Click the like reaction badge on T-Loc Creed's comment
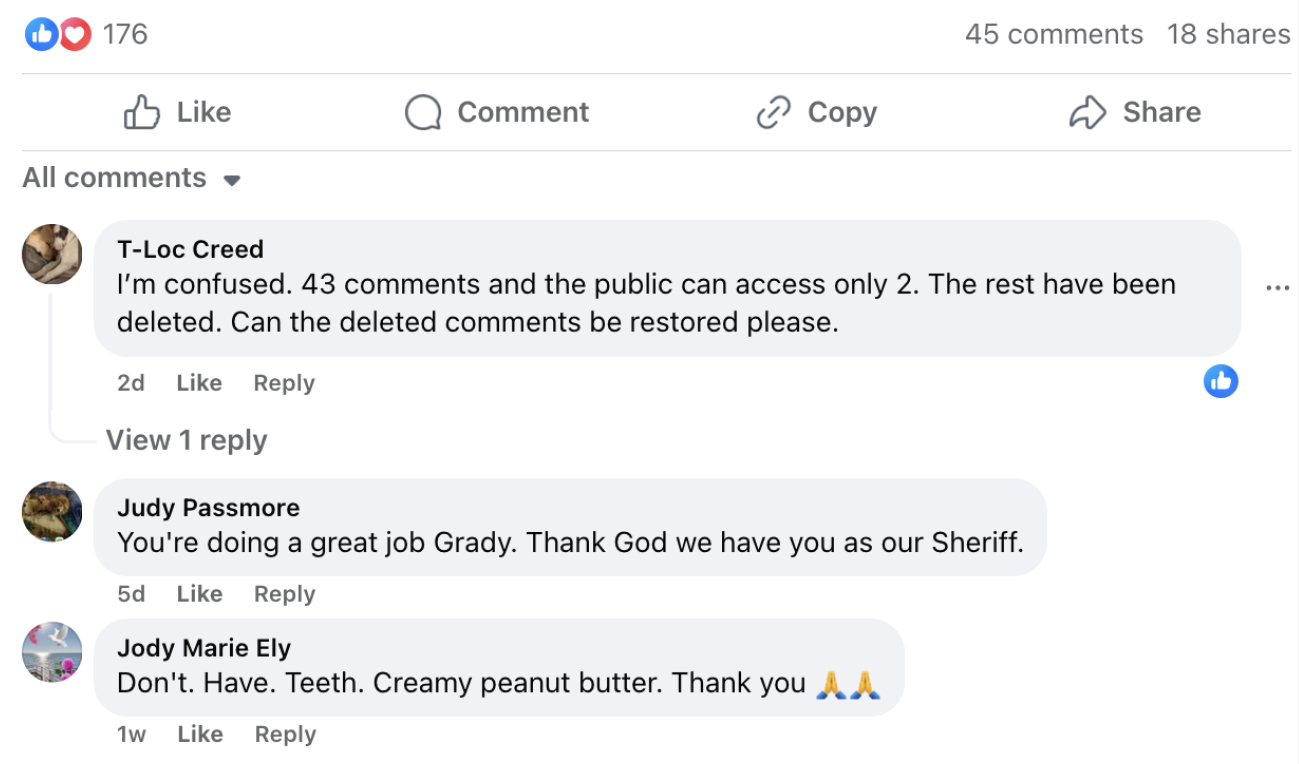The height and width of the screenshot is (764, 1299). [x=1221, y=381]
